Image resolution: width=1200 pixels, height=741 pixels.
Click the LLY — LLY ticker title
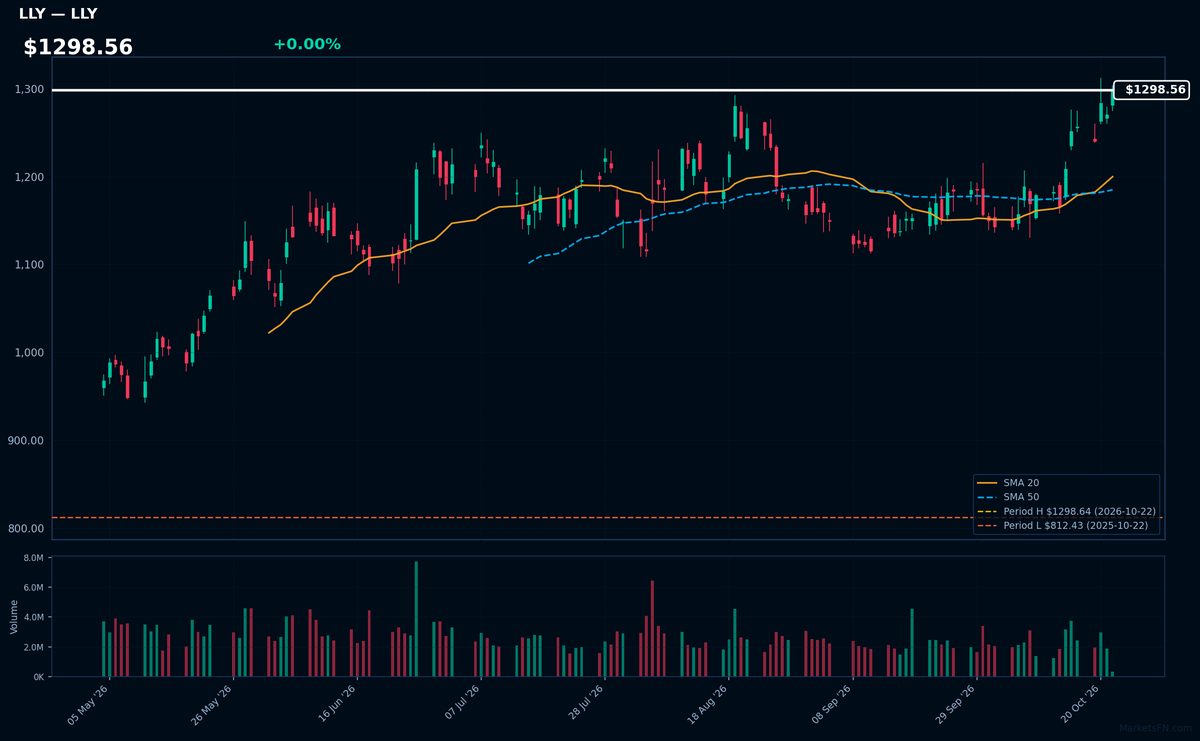tap(58, 14)
